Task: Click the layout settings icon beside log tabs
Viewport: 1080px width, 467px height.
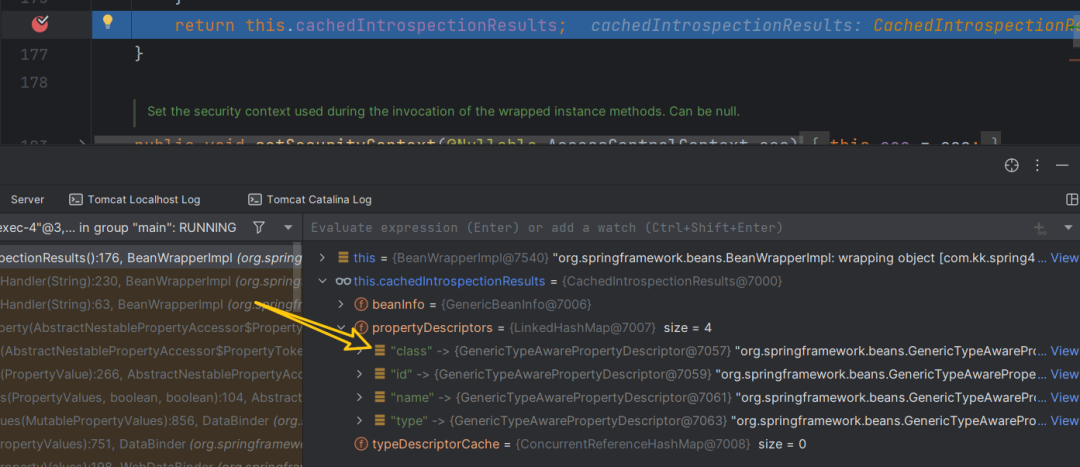Action: click(x=1072, y=200)
